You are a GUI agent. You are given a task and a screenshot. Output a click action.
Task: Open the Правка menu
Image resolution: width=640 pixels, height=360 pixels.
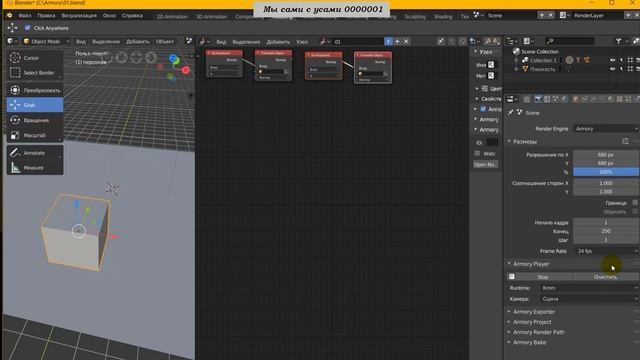pos(46,16)
